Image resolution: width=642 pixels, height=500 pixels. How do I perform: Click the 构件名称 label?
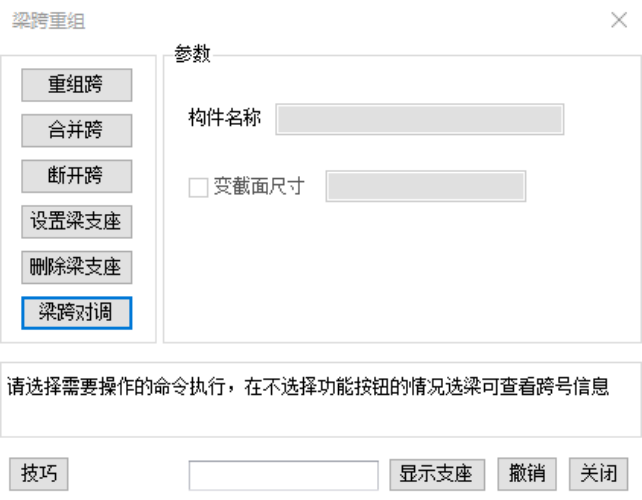(225, 119)
